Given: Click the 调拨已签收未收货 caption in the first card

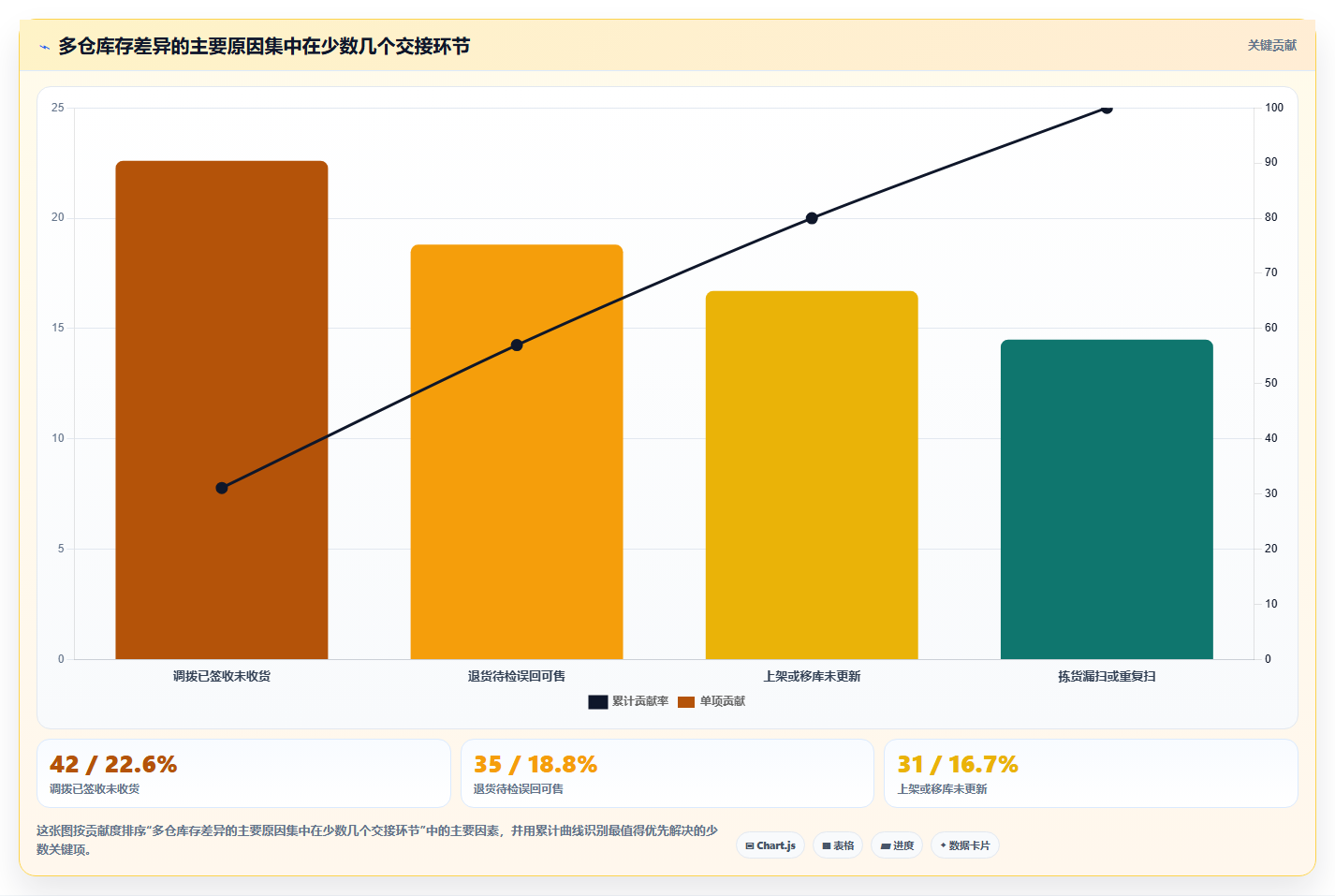Looking at the screenshot, I should click(x=95, y=789).
